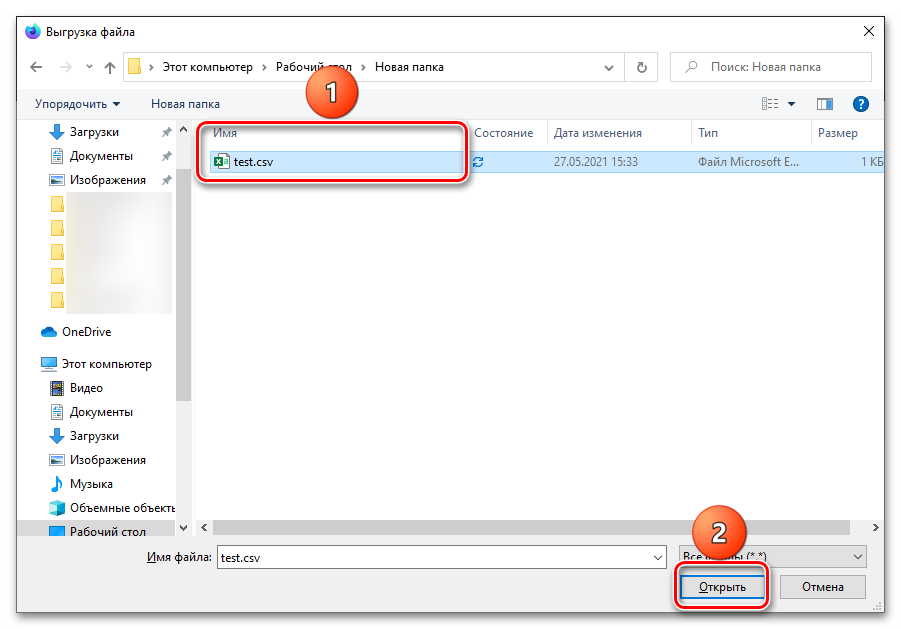Select 'Этот компьютер' in the navigation tree

pyautogui.click(x=106, y=364)
